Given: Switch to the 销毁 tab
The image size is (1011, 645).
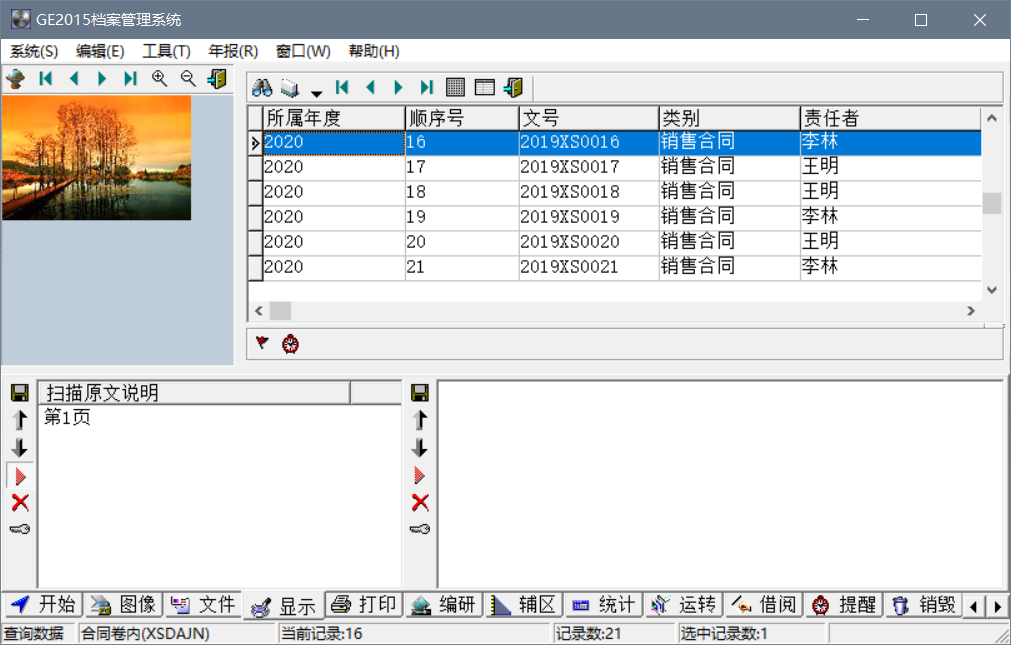Looking at the screenshot, I should click(923, 605).
